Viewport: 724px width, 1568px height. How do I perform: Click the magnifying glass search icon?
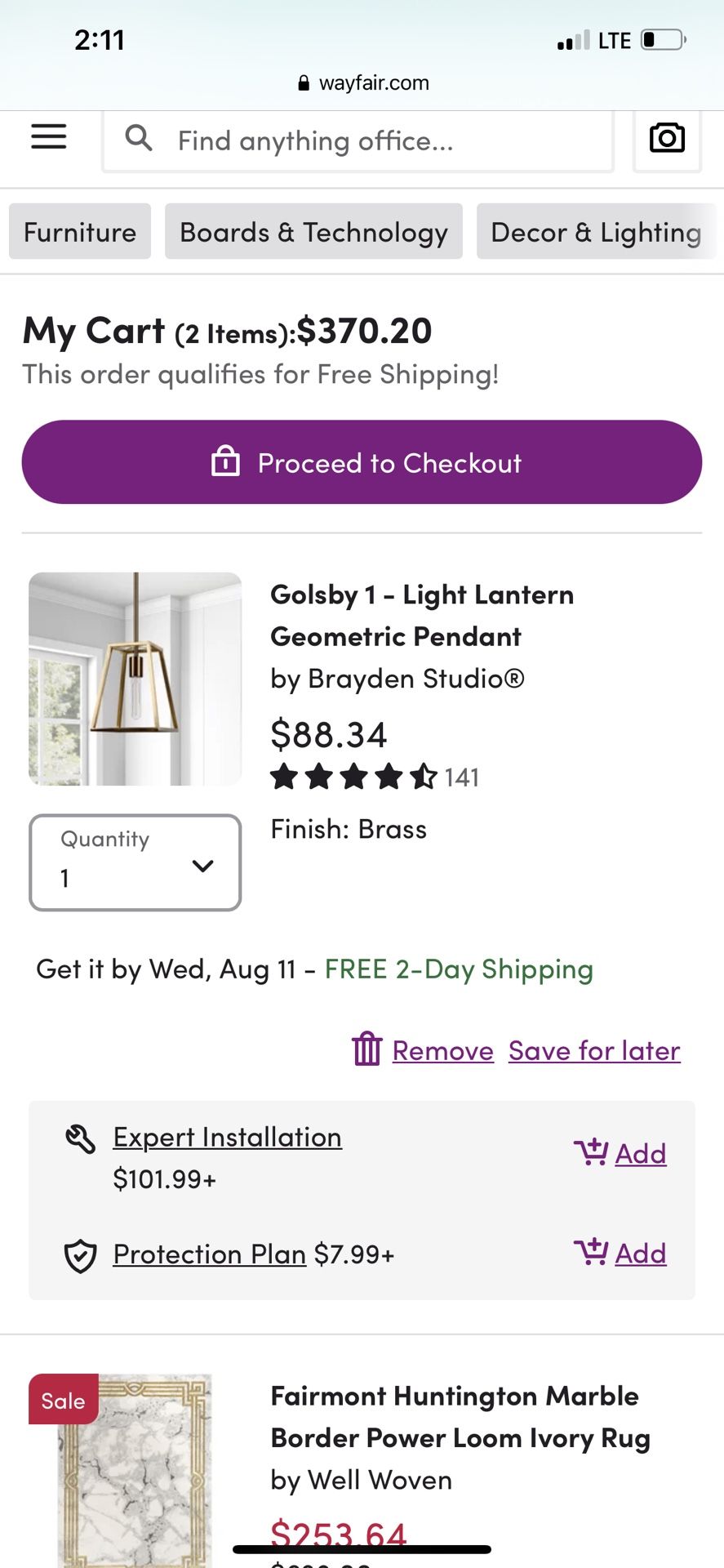(x=139, y=138)
